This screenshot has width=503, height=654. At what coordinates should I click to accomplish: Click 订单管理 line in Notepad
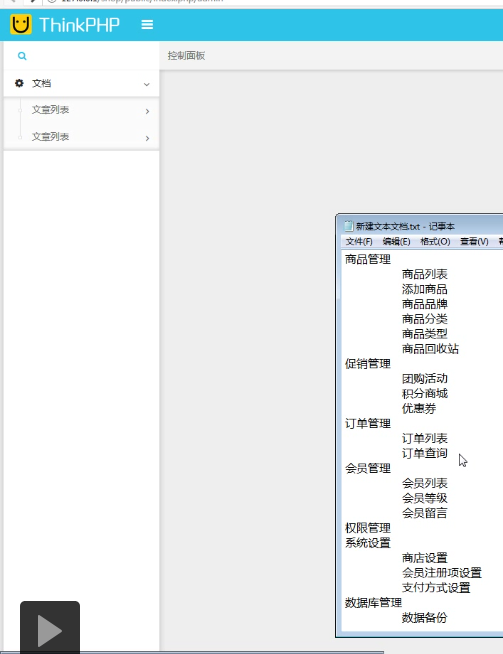(x=368, y=424)
